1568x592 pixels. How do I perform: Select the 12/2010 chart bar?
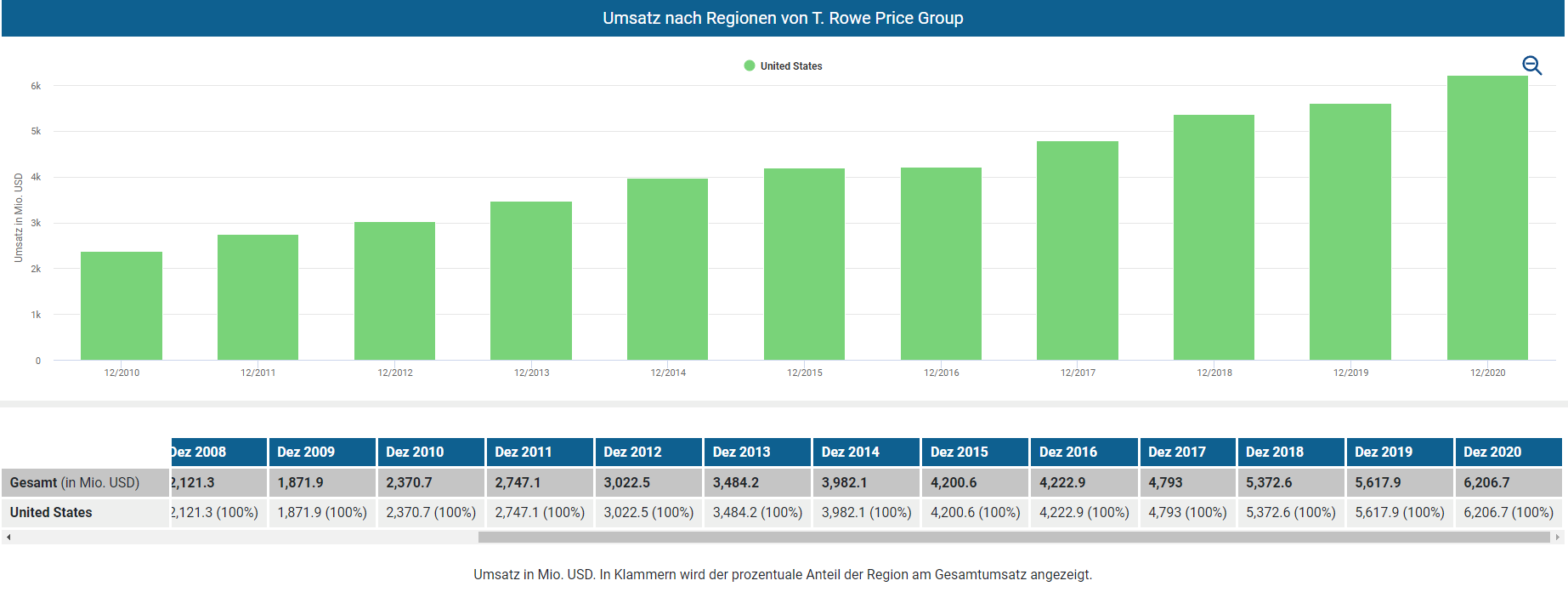click(x=122, y=305)
